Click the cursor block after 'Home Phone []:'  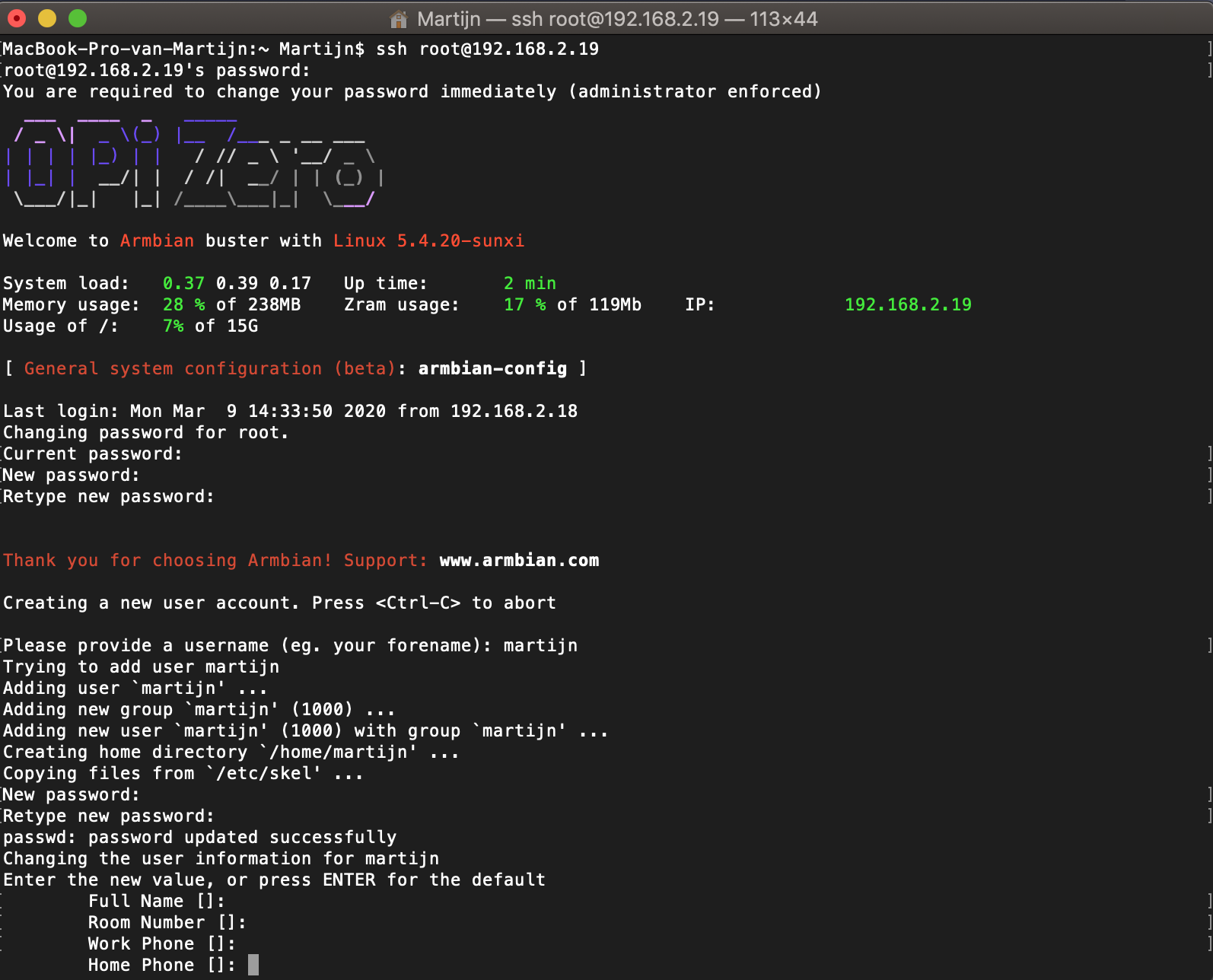253,965
